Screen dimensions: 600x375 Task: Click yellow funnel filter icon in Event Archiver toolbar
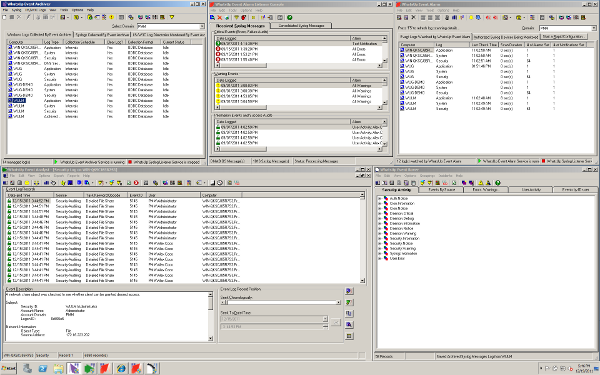coord(172,17)
